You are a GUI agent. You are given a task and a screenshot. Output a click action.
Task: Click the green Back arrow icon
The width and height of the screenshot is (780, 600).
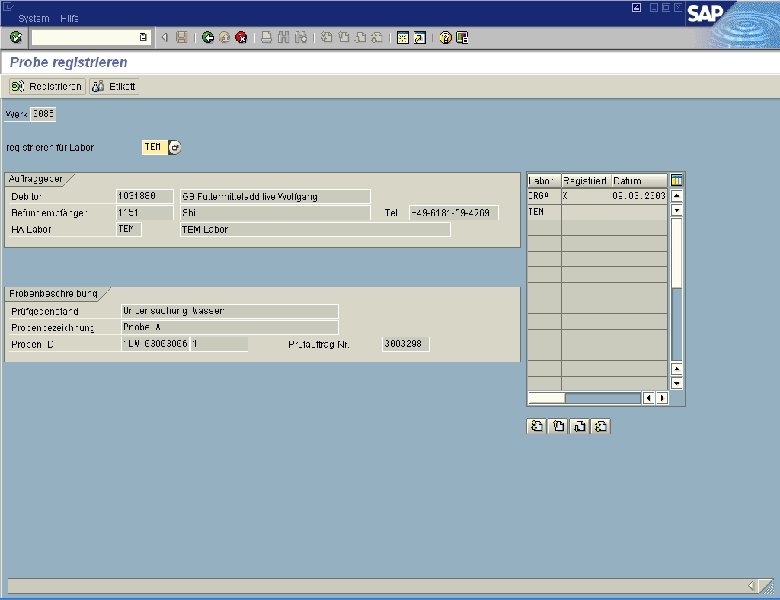[207, 37]
